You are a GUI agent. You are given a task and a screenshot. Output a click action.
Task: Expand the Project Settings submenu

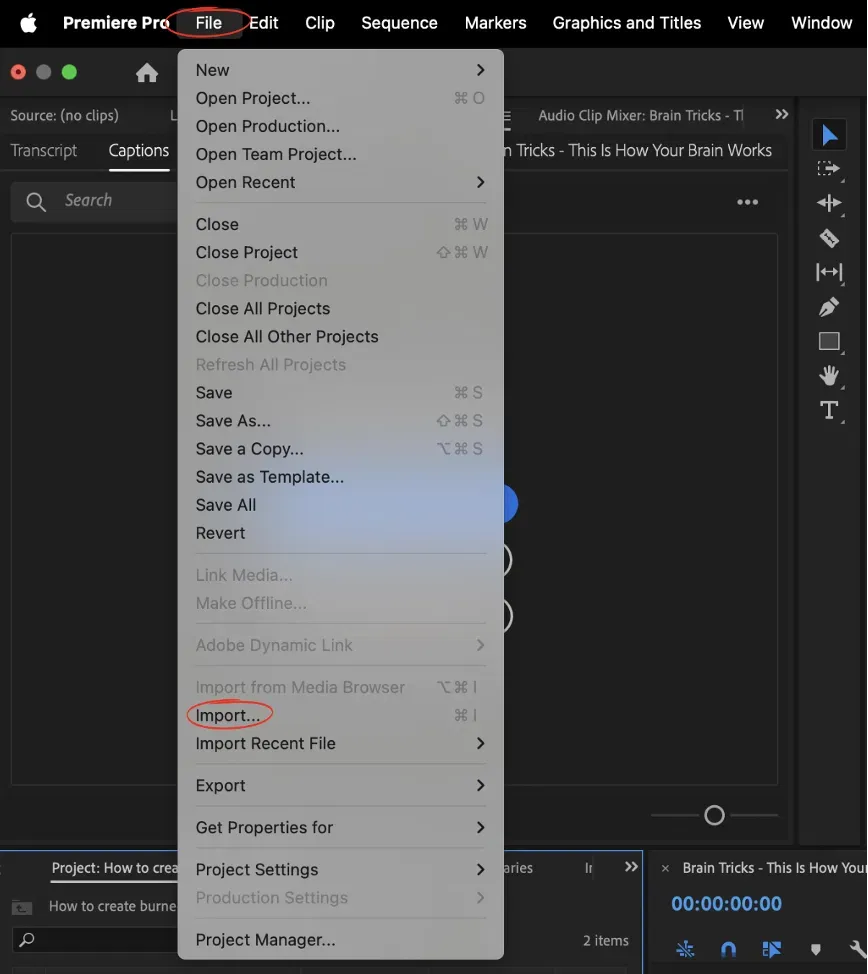click(340, 870)
